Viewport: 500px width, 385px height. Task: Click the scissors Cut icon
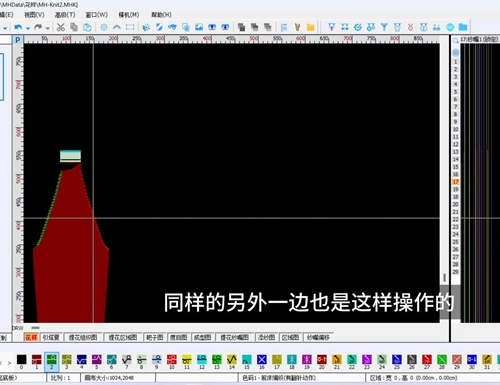coord(60,27)
